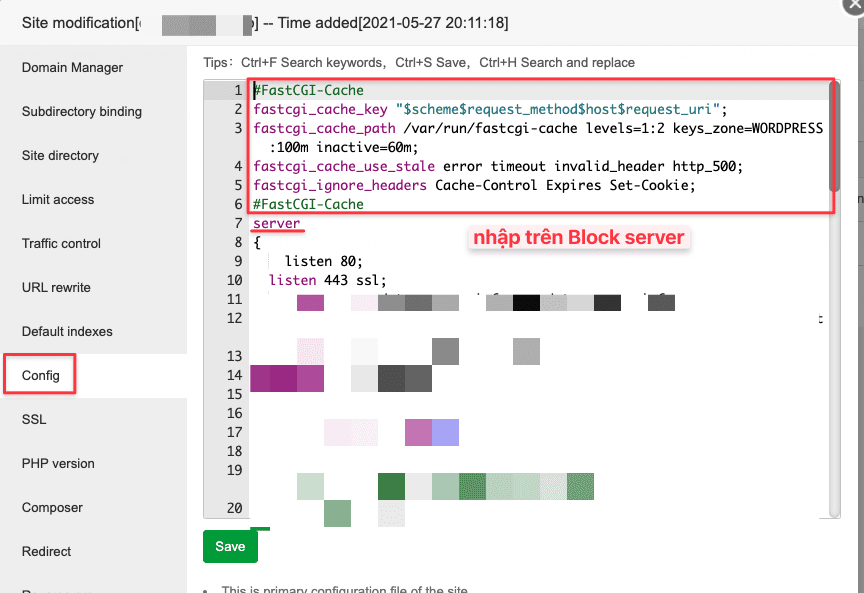This screenshot has width=864, height=593.
Task: Select Limit access in sidebar
Action: [58, 200]
